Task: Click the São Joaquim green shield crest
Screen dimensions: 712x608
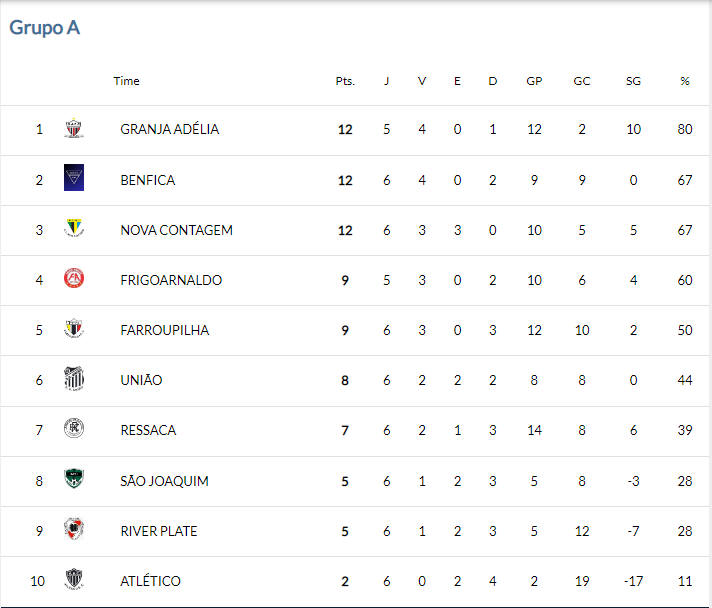Action: [x=74, y=479]
